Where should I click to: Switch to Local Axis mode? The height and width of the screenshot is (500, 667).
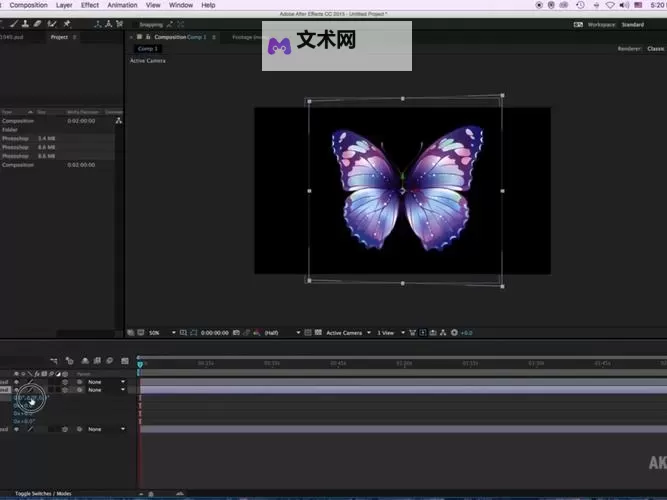click(98, 24)
